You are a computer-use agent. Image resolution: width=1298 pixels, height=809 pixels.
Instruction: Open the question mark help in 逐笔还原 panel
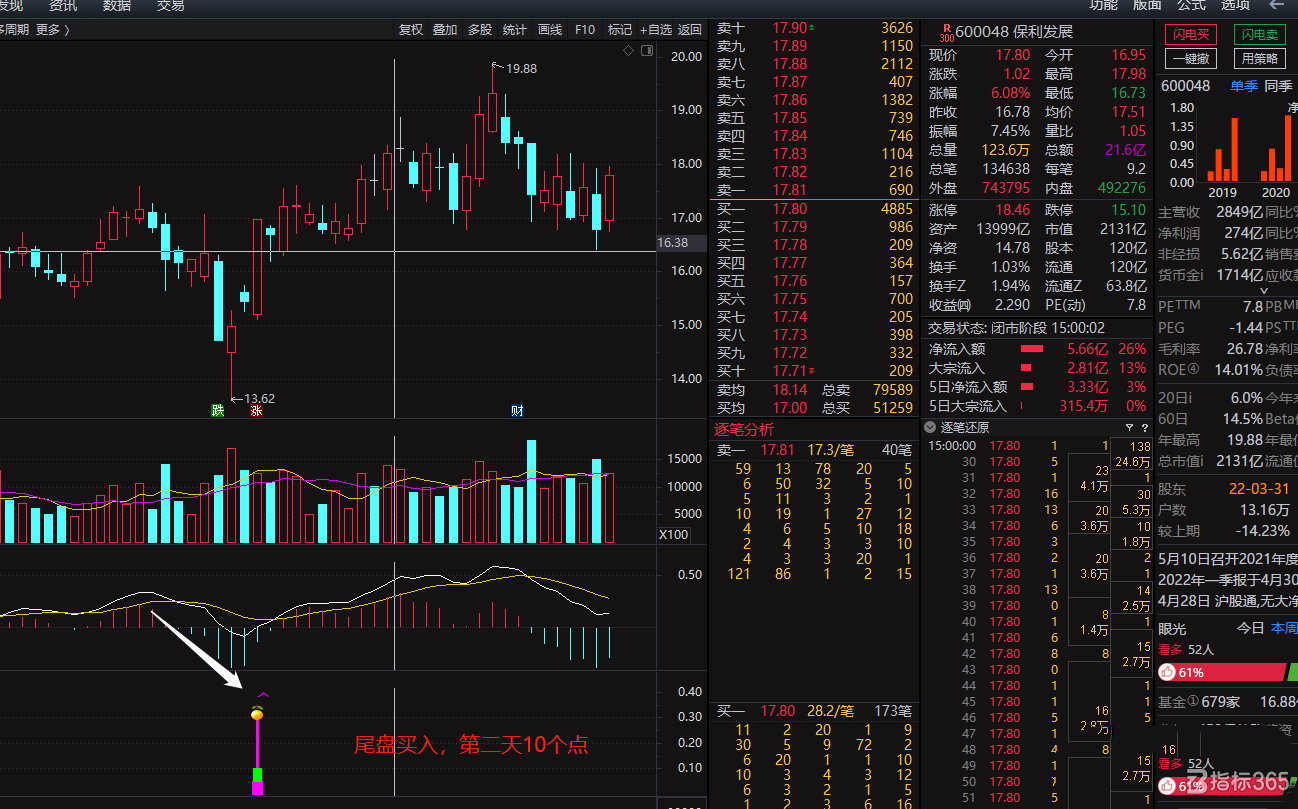(1144, 427)
